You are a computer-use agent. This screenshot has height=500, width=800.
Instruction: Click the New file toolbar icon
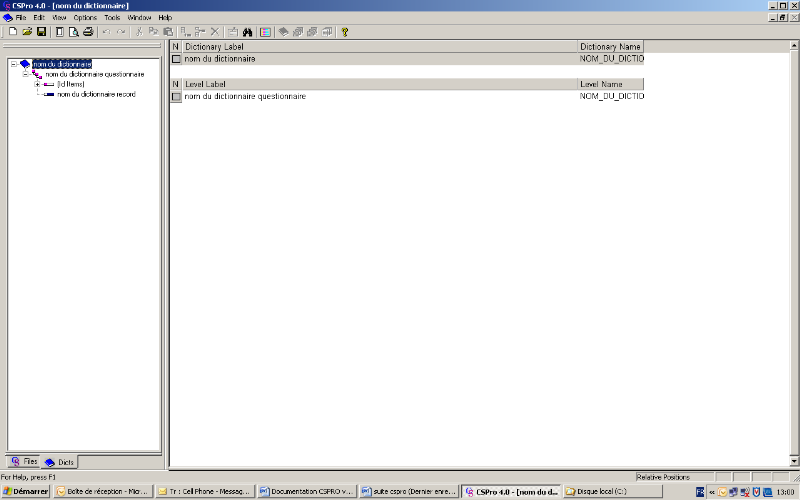pyautogui.click(x=13, y=32)
